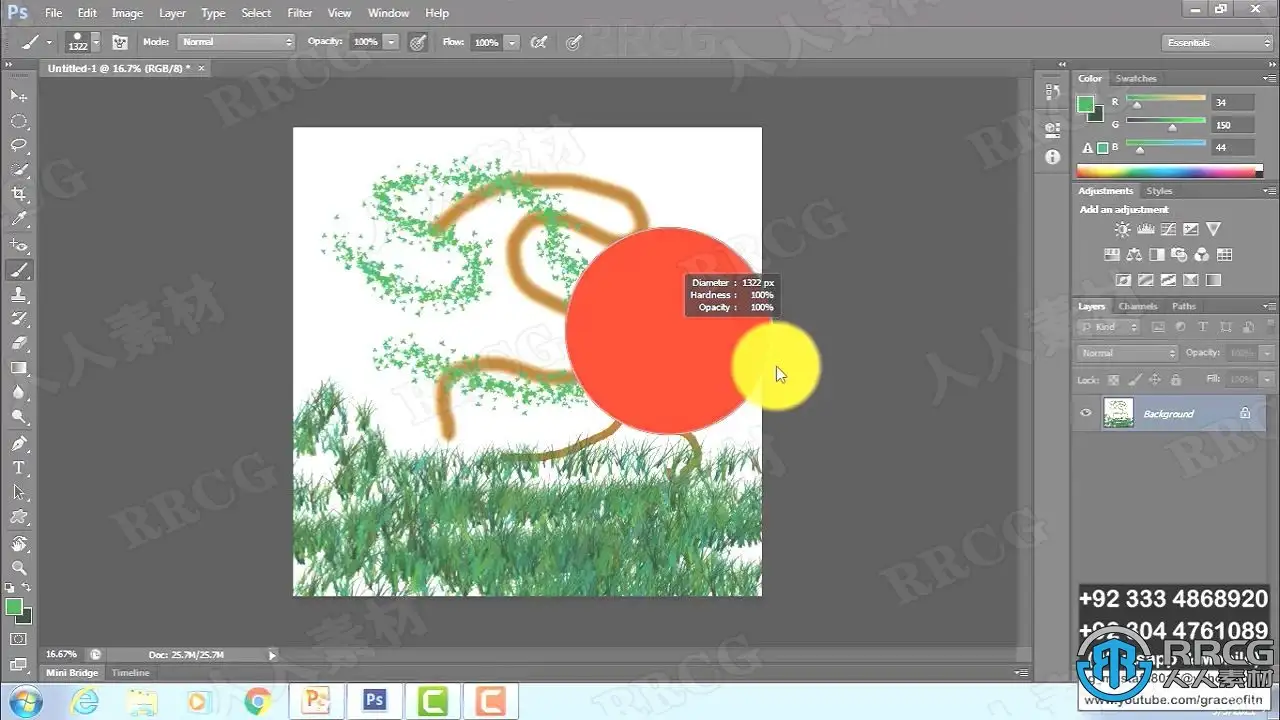Add a Color Balance adjustment

coord(1134,255)
